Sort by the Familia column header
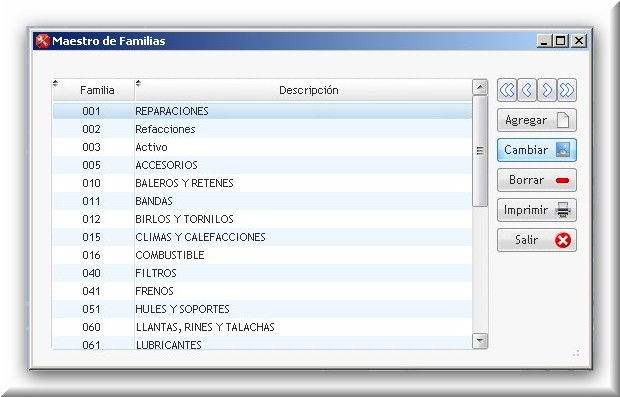 (93, 90)
